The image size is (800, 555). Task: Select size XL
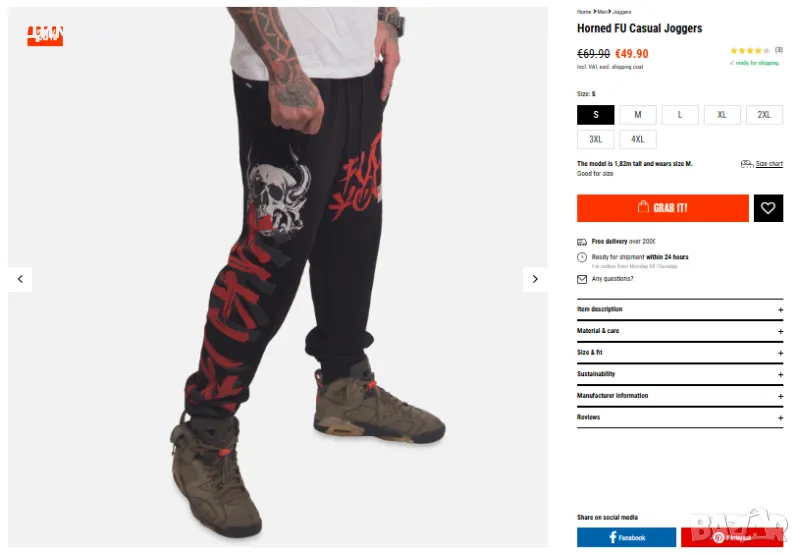coord(722,115)
